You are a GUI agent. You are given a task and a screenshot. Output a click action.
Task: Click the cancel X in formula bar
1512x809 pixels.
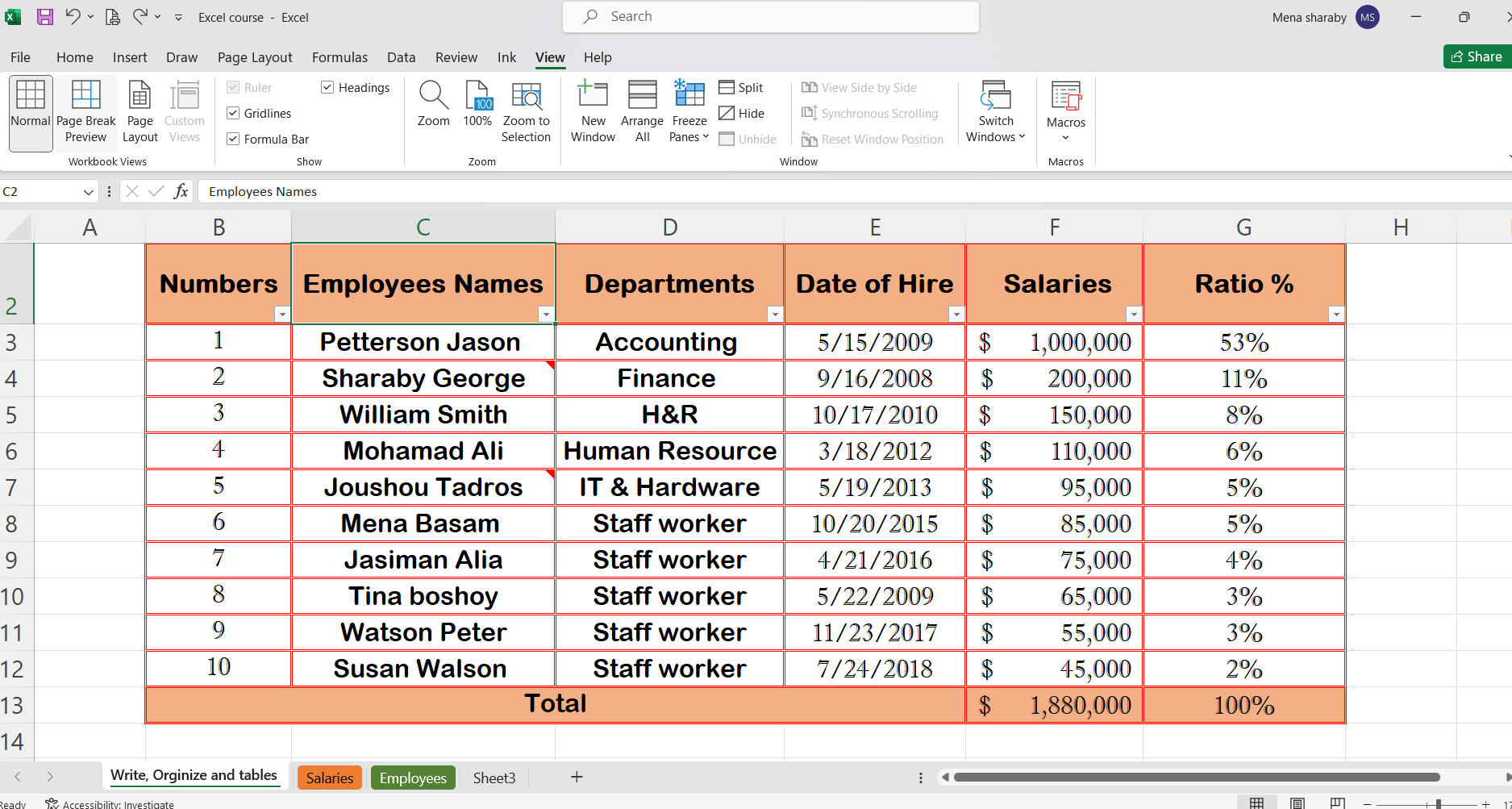(x=132, y=191)
